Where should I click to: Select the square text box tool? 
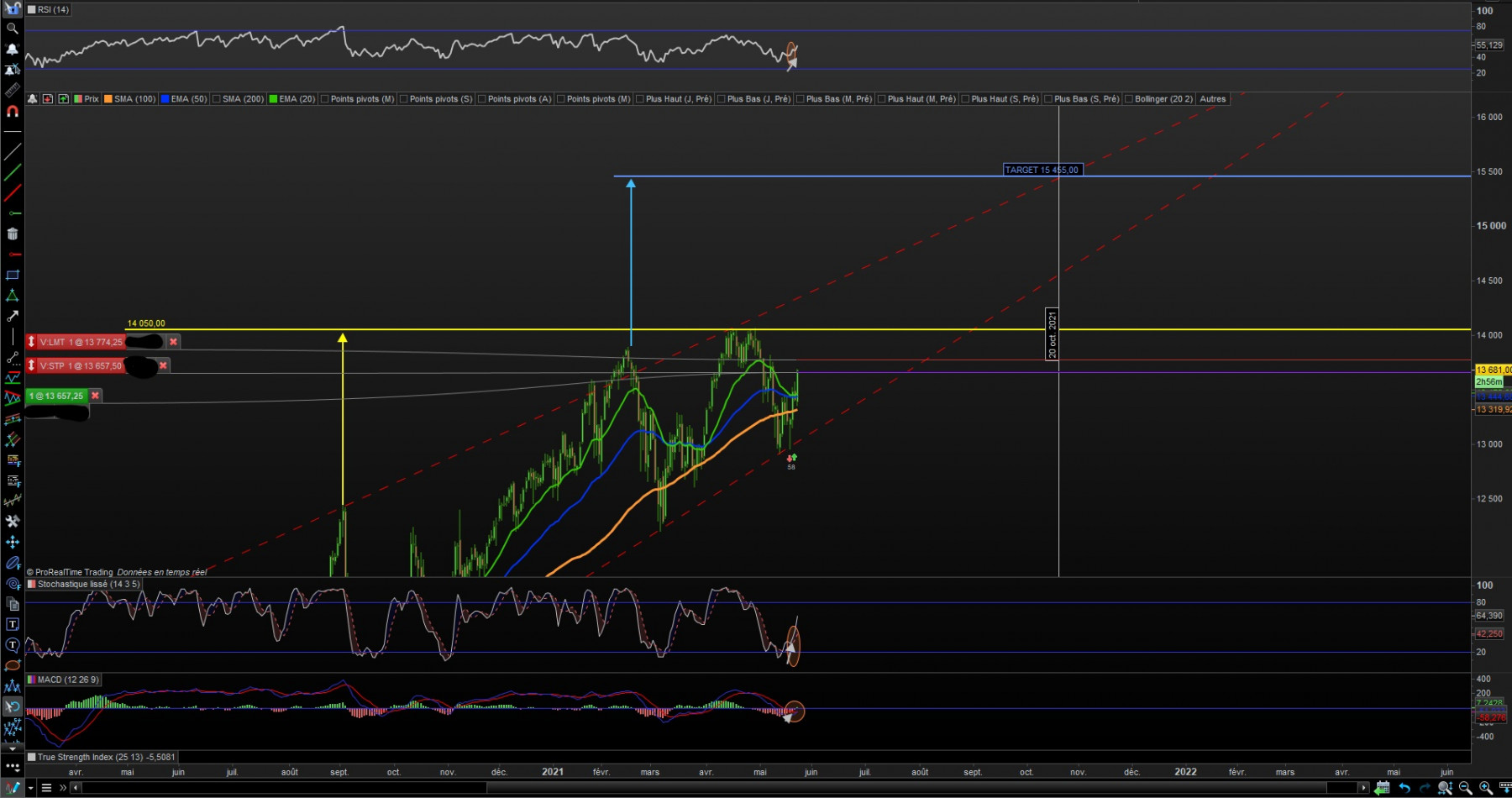point(12,624)
